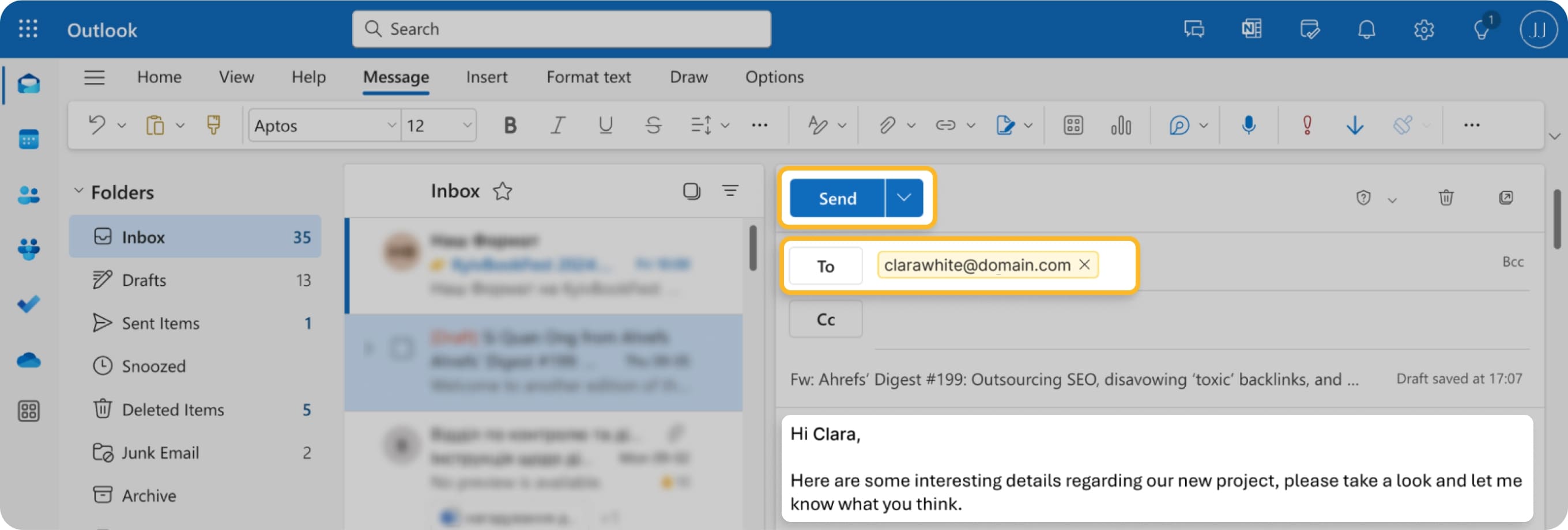1568x530 pixels.
Task: Open the Send button dropdown arrow
Action: pyautogui.click(x=903, y=198)
